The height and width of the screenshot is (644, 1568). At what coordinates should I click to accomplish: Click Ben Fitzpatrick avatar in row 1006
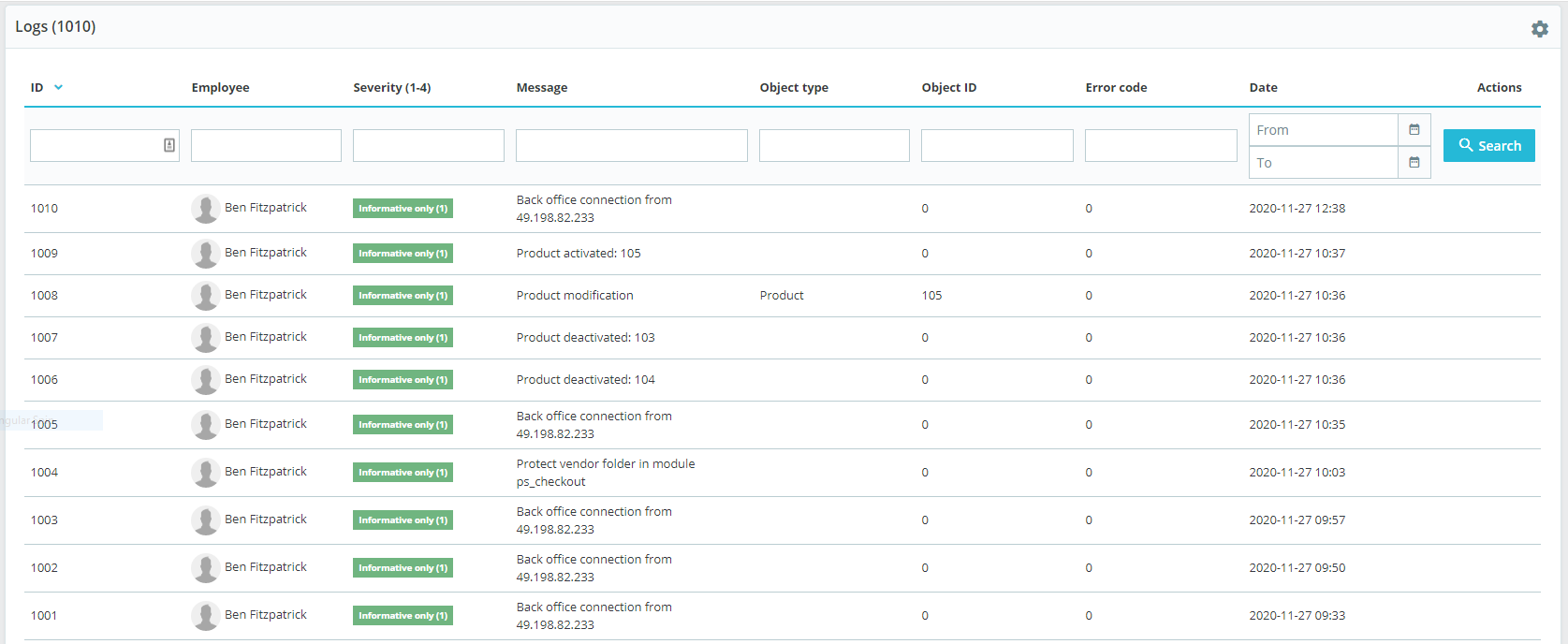206,380
